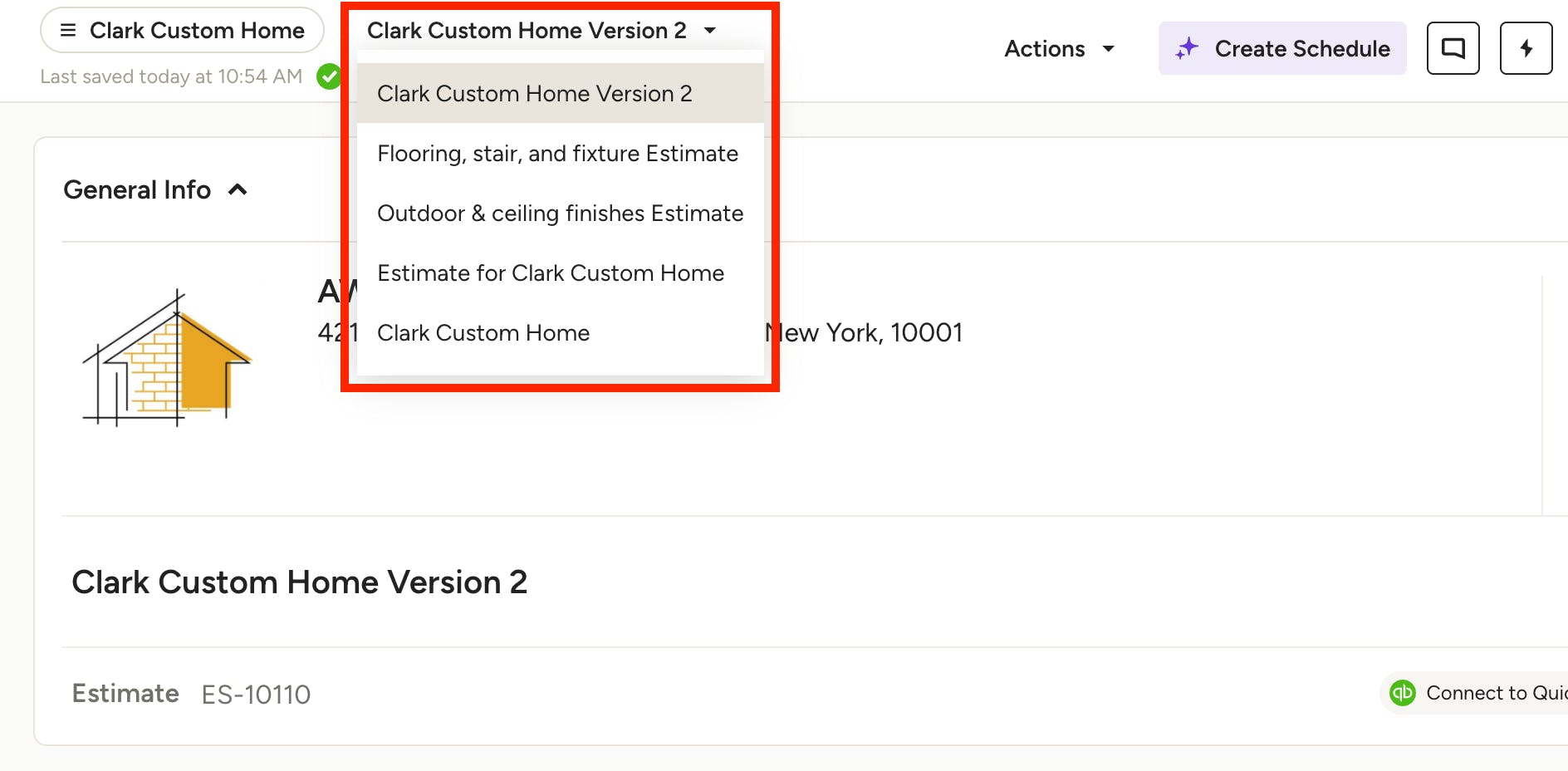Click the lightning bolt quick actions icon
The height and width of the screenshot is (771, 1568).
[x=1526, y=48]
